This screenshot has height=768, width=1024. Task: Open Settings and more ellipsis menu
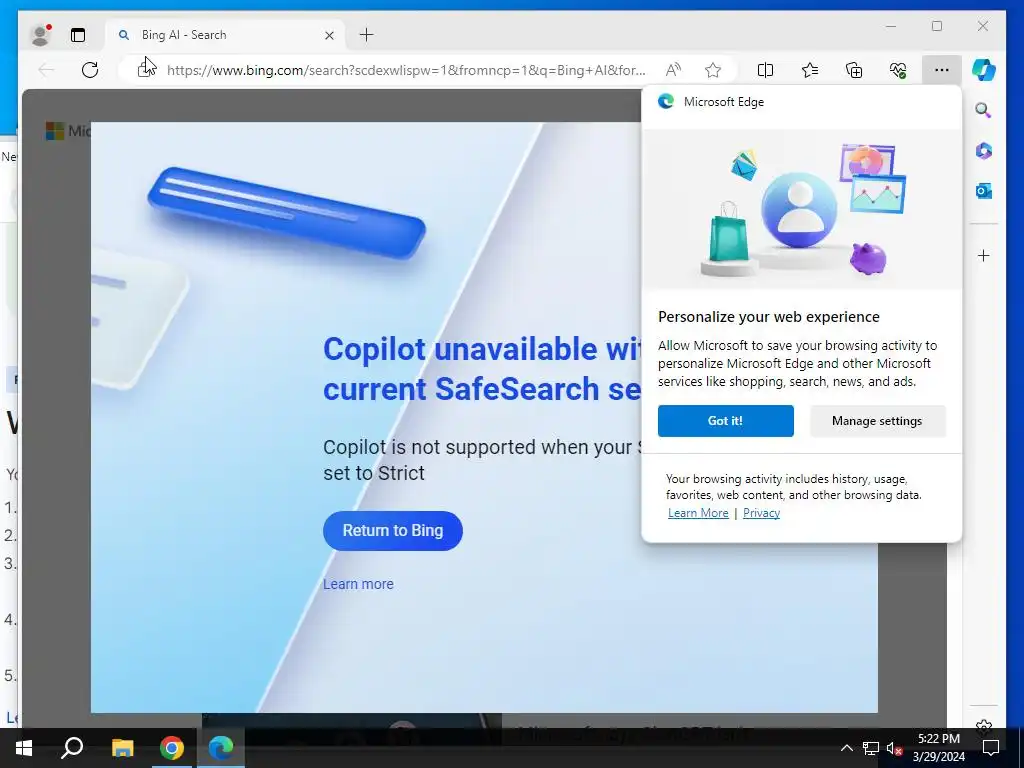[942, 70]
